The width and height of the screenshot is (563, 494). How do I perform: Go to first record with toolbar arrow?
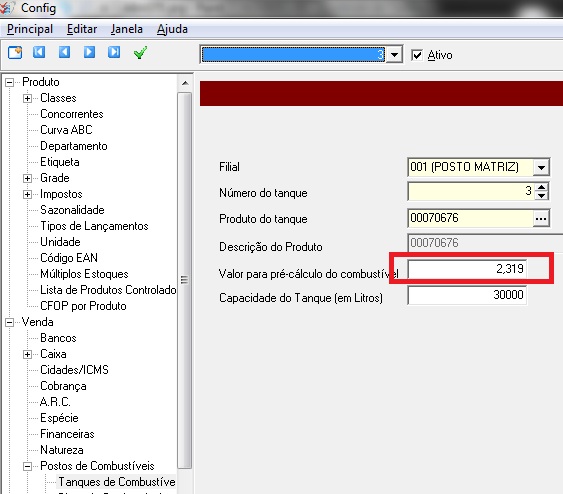tap(39, 52)
